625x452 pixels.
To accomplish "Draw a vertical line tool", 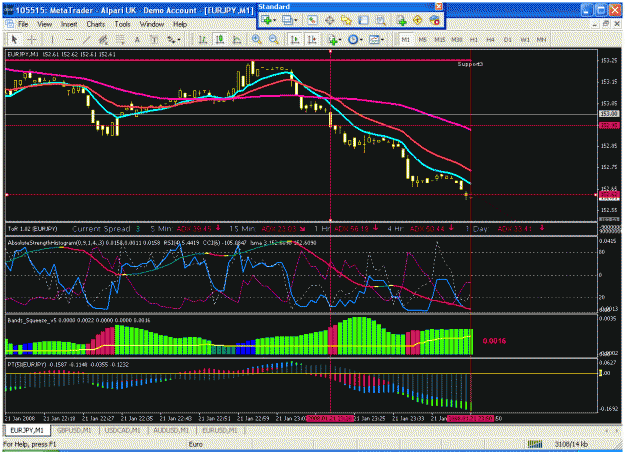I will [52, 39].
